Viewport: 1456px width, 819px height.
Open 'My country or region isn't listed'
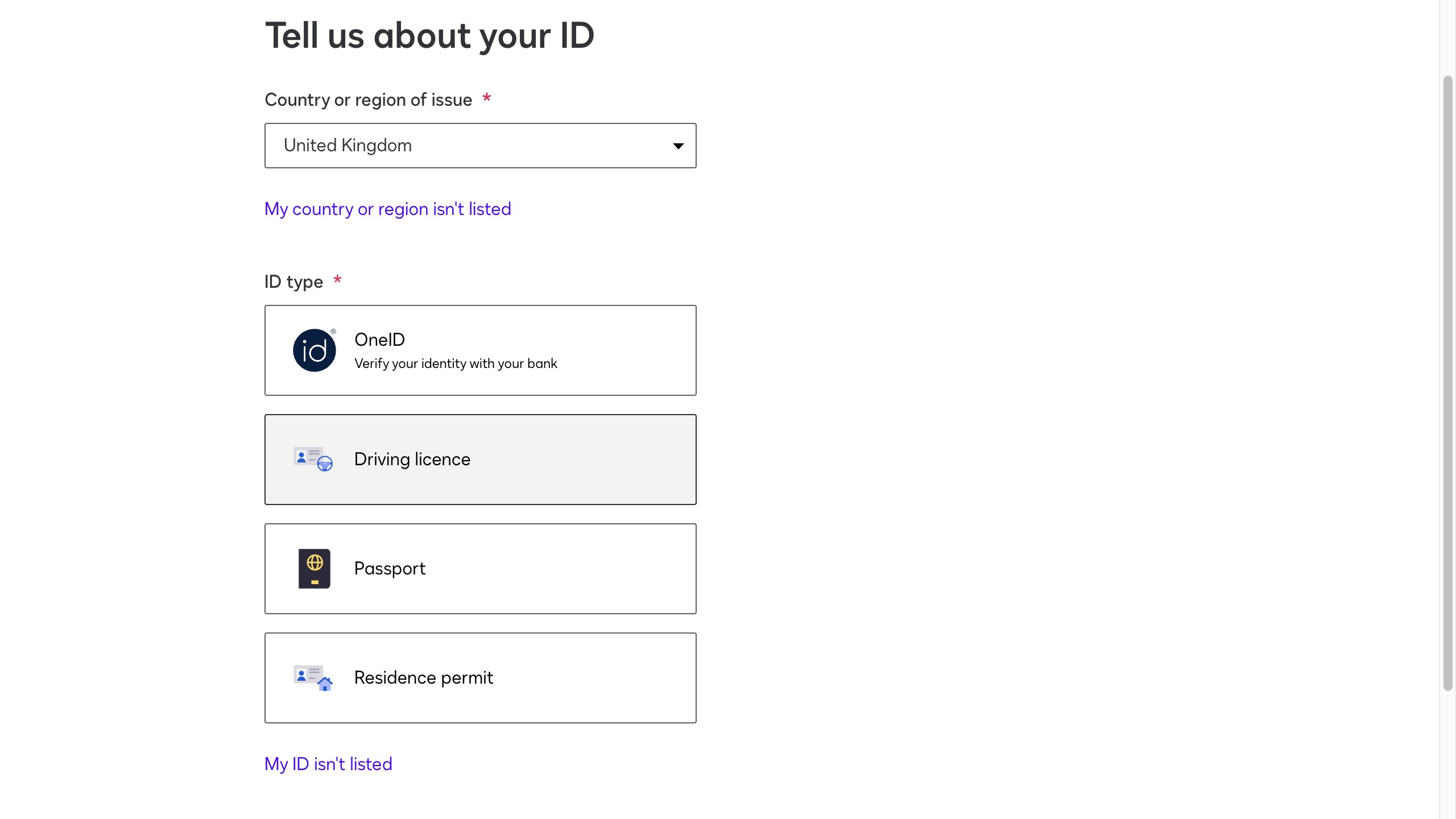[x=387, y=209]
